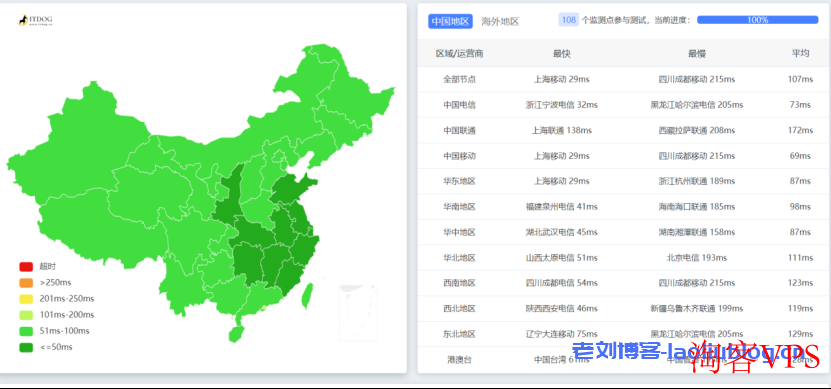Viewport: 831px width, 389px height.
Task: Click the 平均 column header
Action: (x=800, y=54)
